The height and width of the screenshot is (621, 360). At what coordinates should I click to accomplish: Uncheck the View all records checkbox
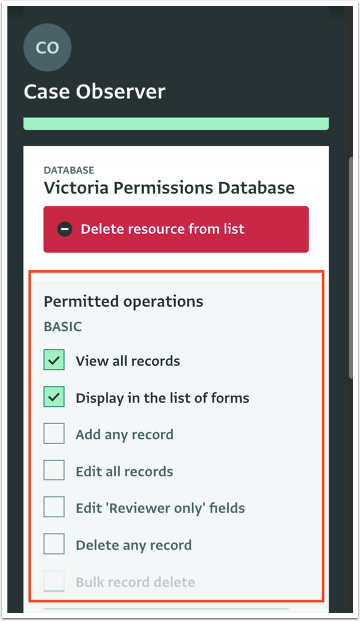click(54, 360)
